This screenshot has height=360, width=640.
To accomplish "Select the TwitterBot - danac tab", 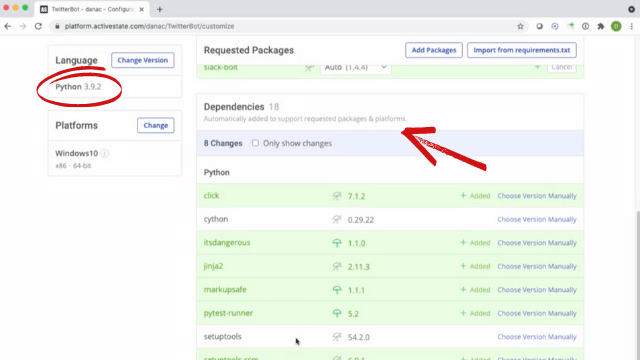I will pos(92,9).
